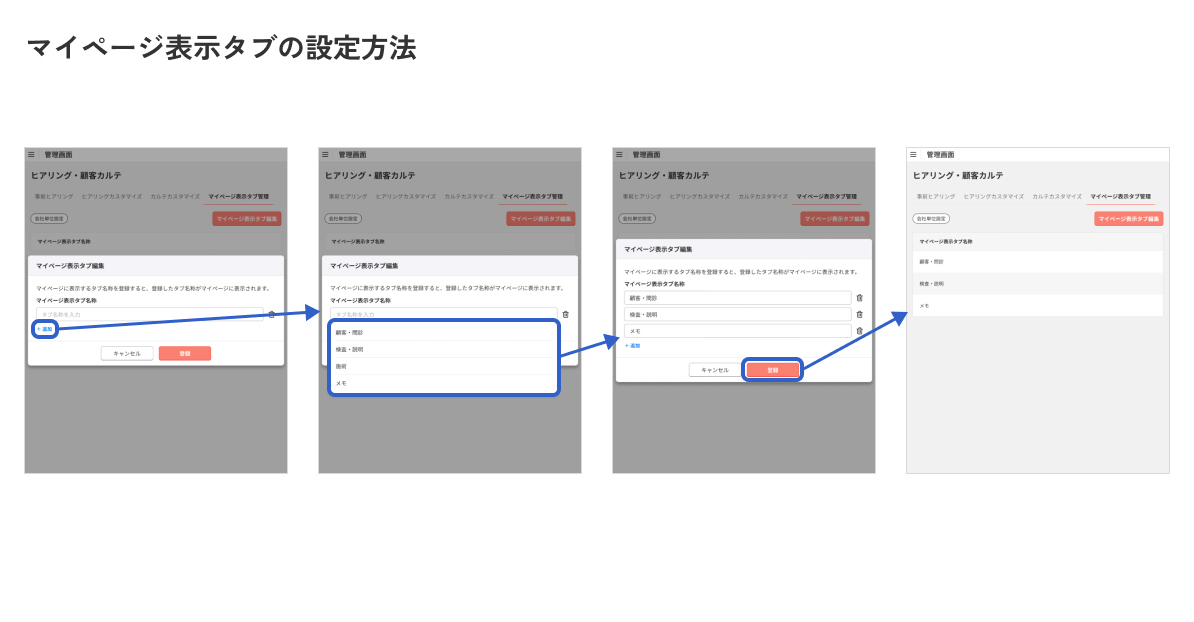The width and height of the screenshot is (1194, 622).
Task: Click + 追加 link in the first panel dialog
Action: (45, 329)
